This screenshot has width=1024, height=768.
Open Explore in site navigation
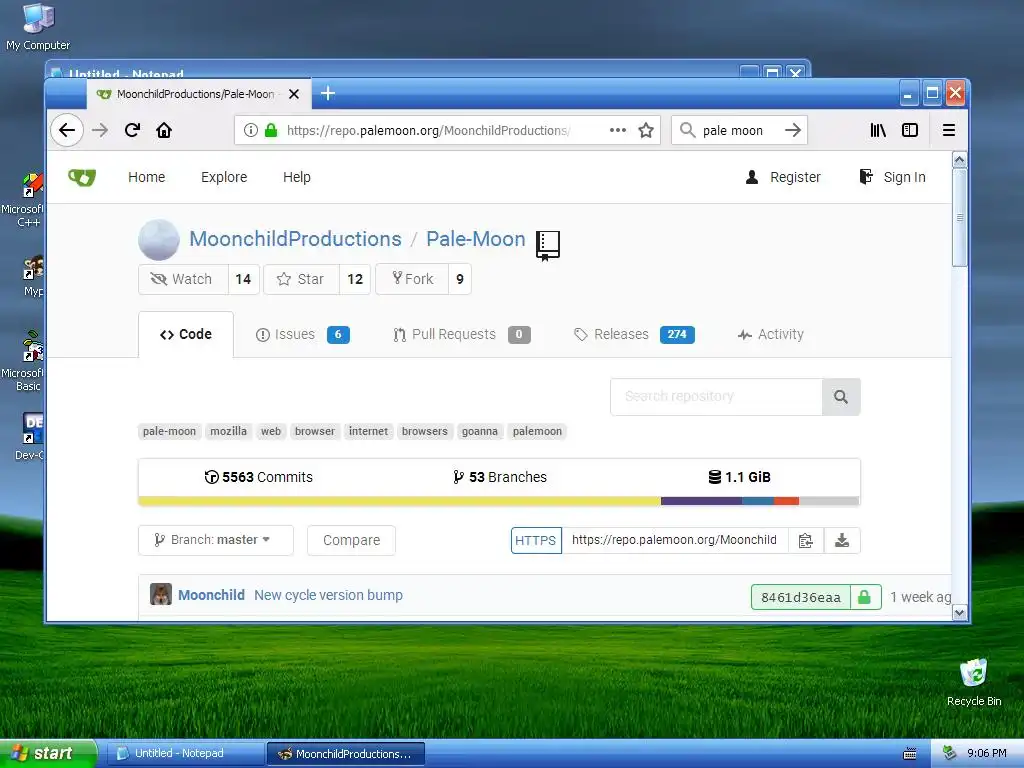[224, 177]
